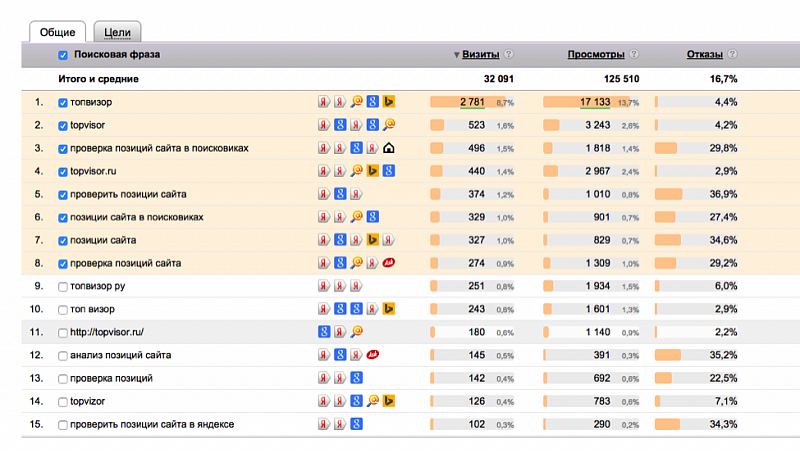The width and height of the screenshot is (800, 453).
Task: Click the Google icon in проверка позиций сайта в поисковиках row
Action: click(x=357, y=148)
